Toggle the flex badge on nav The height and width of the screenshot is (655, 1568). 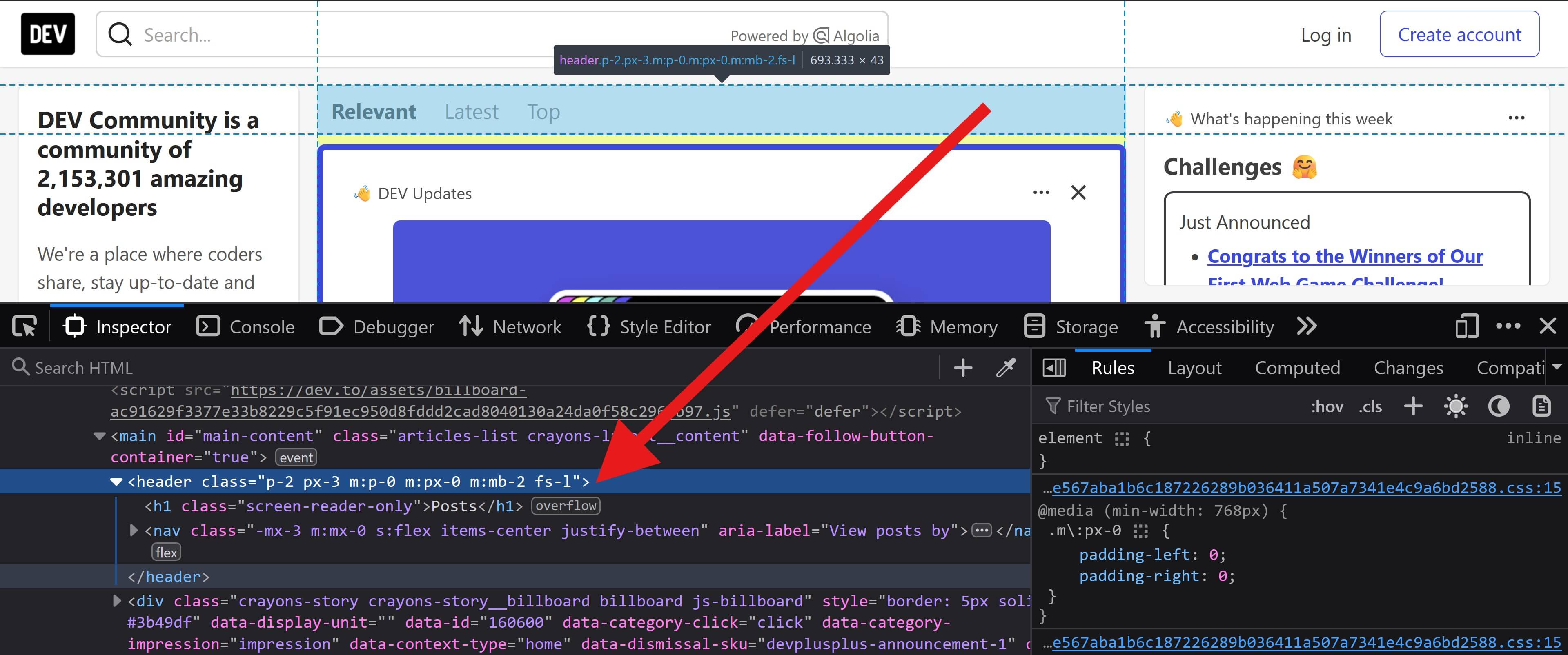click(x=166, y=552)
